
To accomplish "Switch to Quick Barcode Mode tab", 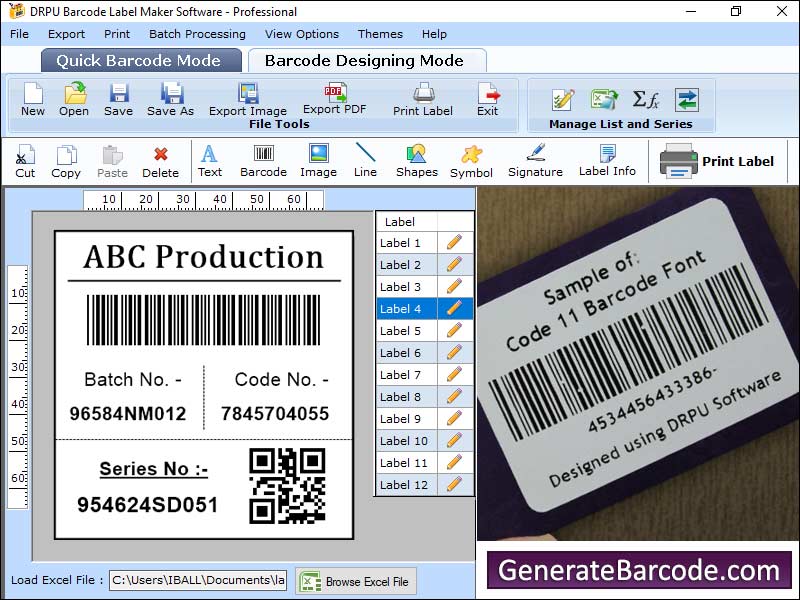I will [x=141, y=60].
